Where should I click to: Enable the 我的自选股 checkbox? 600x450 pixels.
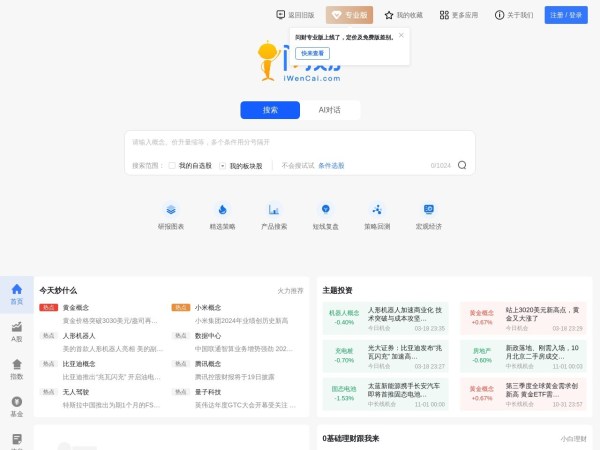point(172,165)
